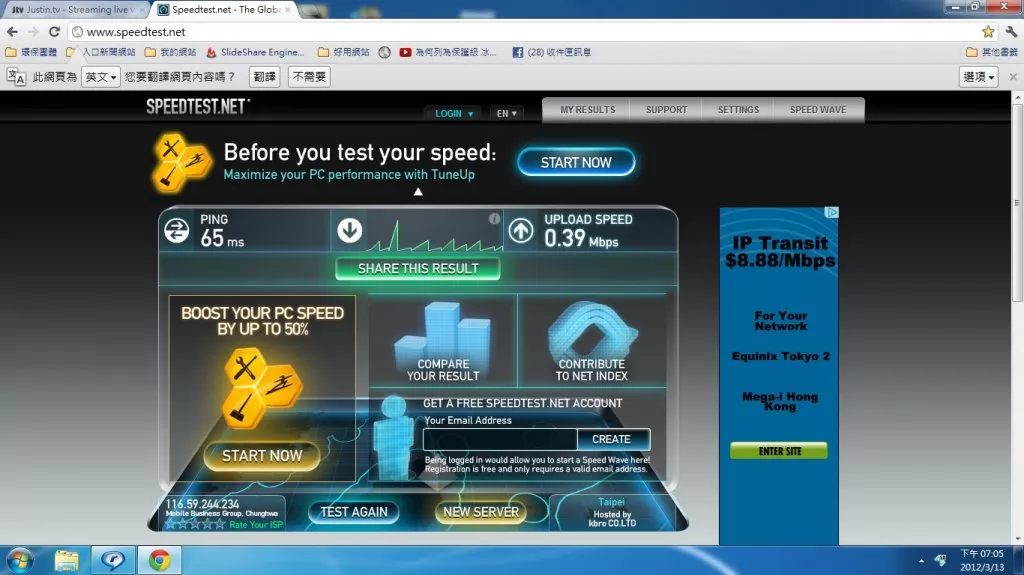Go back with the browser back arrow
This screenshot has width=1024, height=575.
pos(12,31)
